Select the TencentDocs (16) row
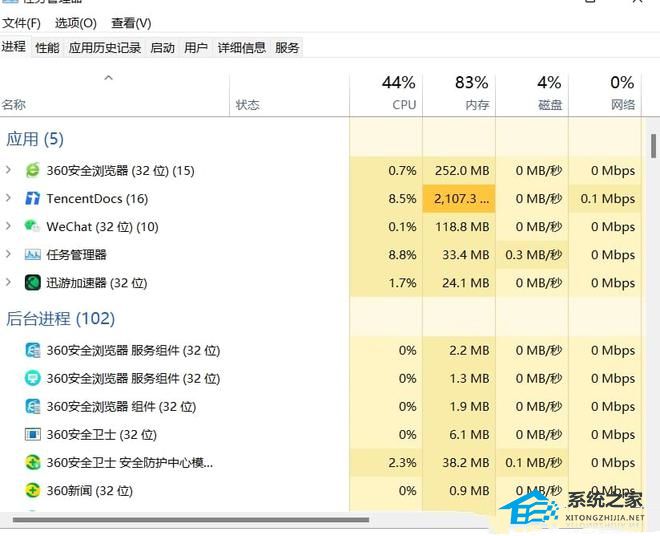This screenshot has height=536, width=660. pyautogui.click(x=321, y=198)
